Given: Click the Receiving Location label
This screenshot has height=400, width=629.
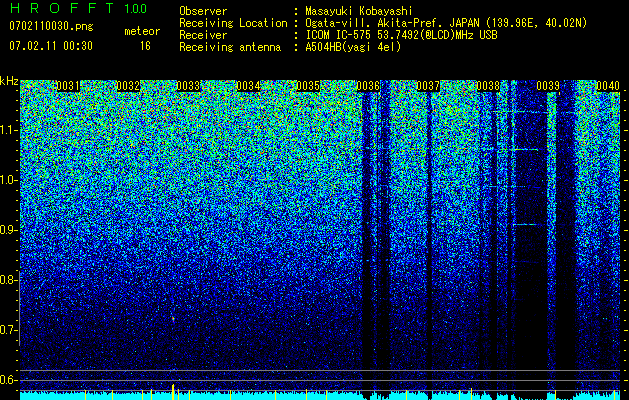Looking at the screenshot, I should coord(233,23).
